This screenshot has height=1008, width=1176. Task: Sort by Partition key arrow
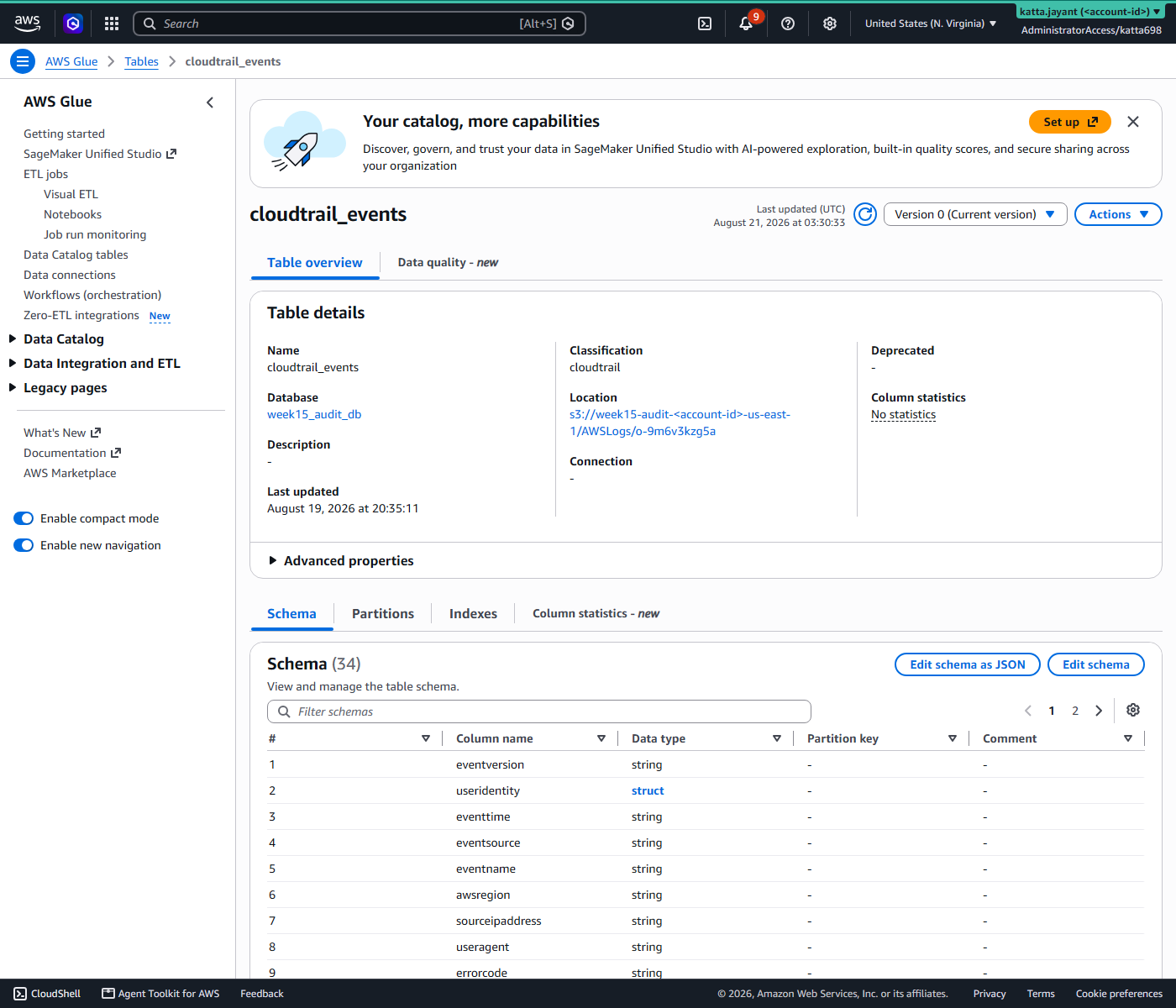click(953, 738)
